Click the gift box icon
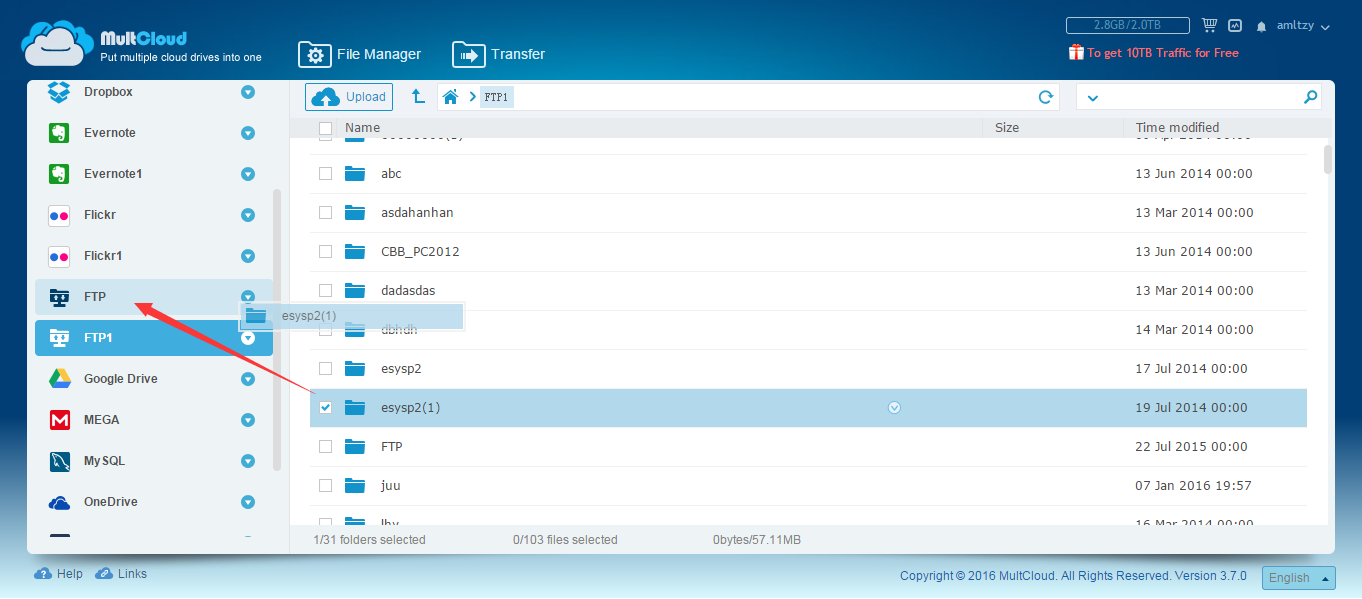This screenshot has height=599, width=1362. 1076,52
